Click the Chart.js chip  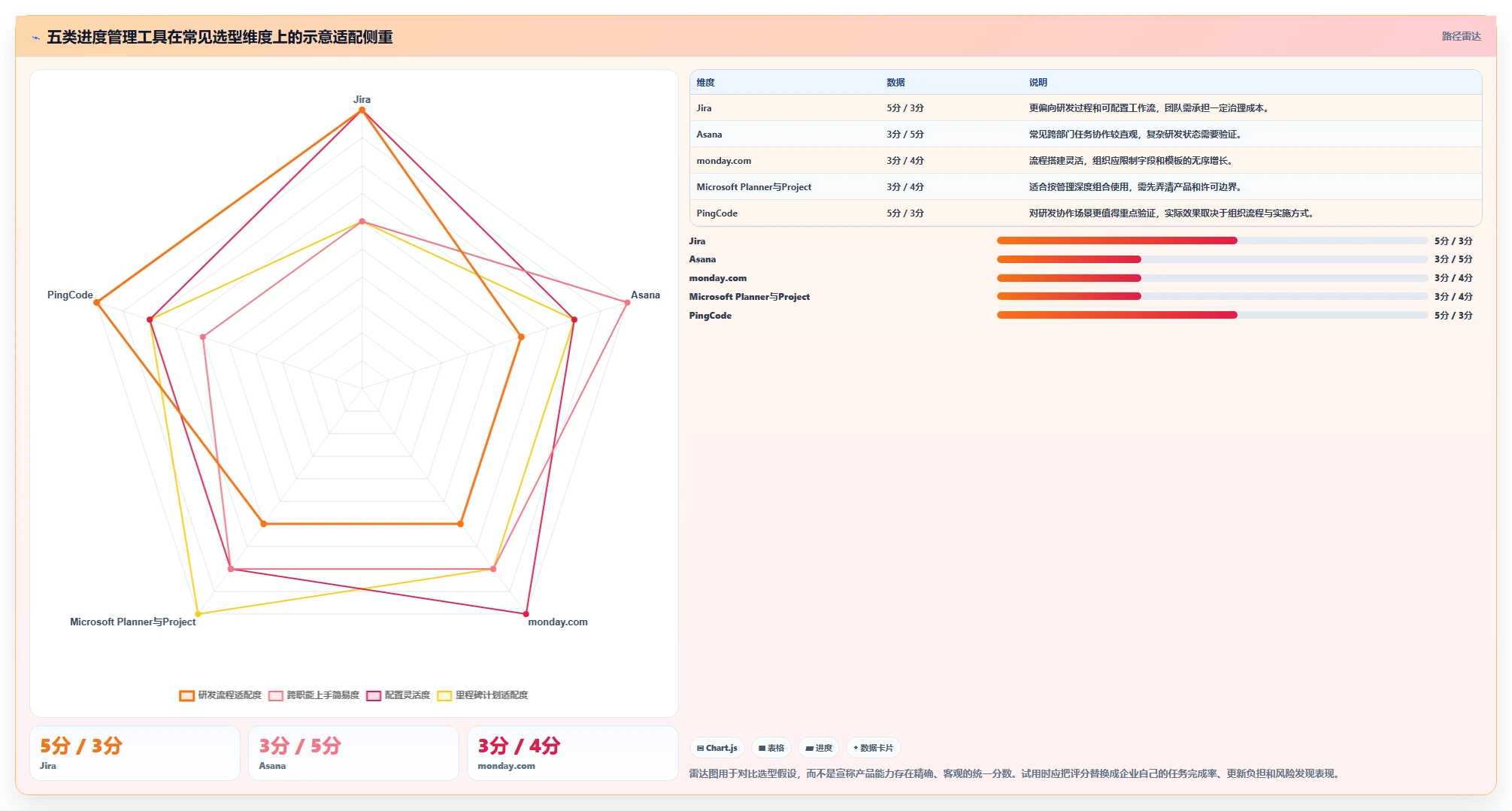[x=717, y=748]
